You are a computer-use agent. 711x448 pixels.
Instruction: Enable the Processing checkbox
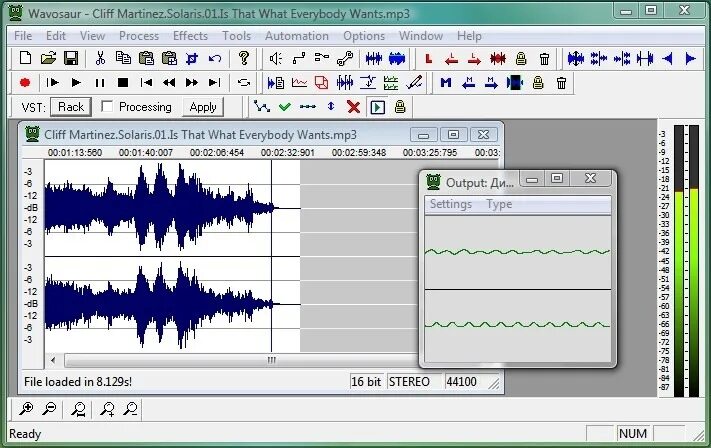tap(107, 107)
